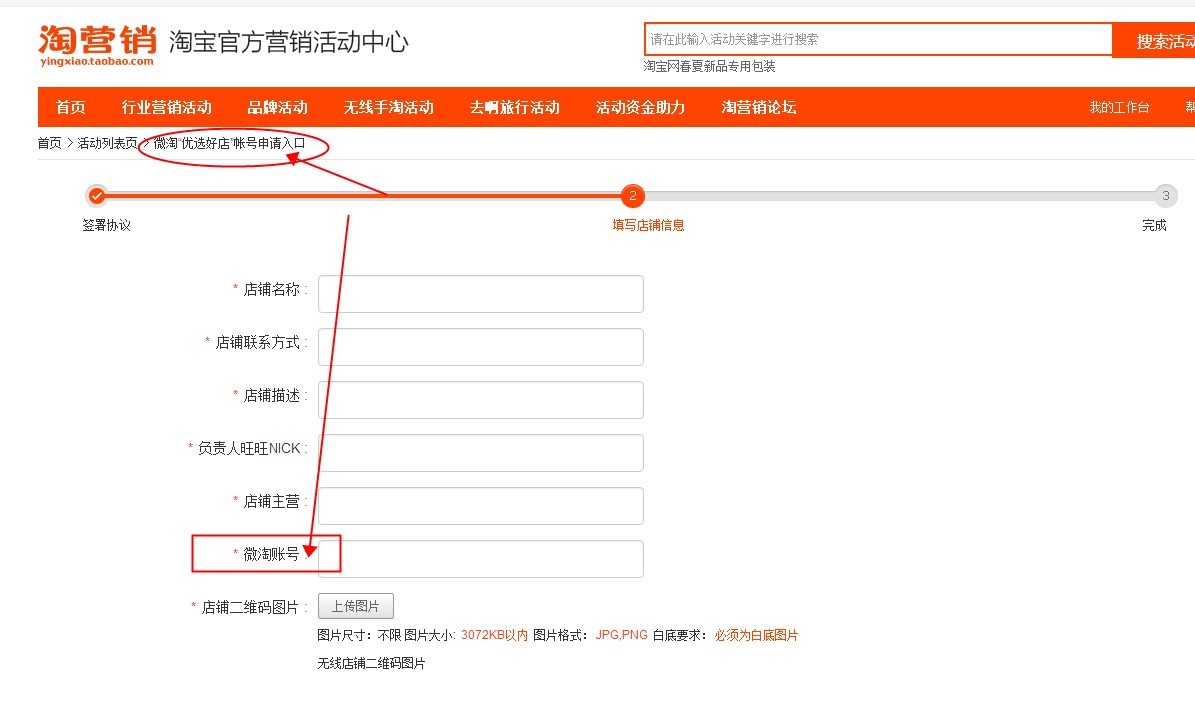Go to 首页 in the breadcrumb
1195x705 pixels.
pyautogui.click(x=50, y=143)
